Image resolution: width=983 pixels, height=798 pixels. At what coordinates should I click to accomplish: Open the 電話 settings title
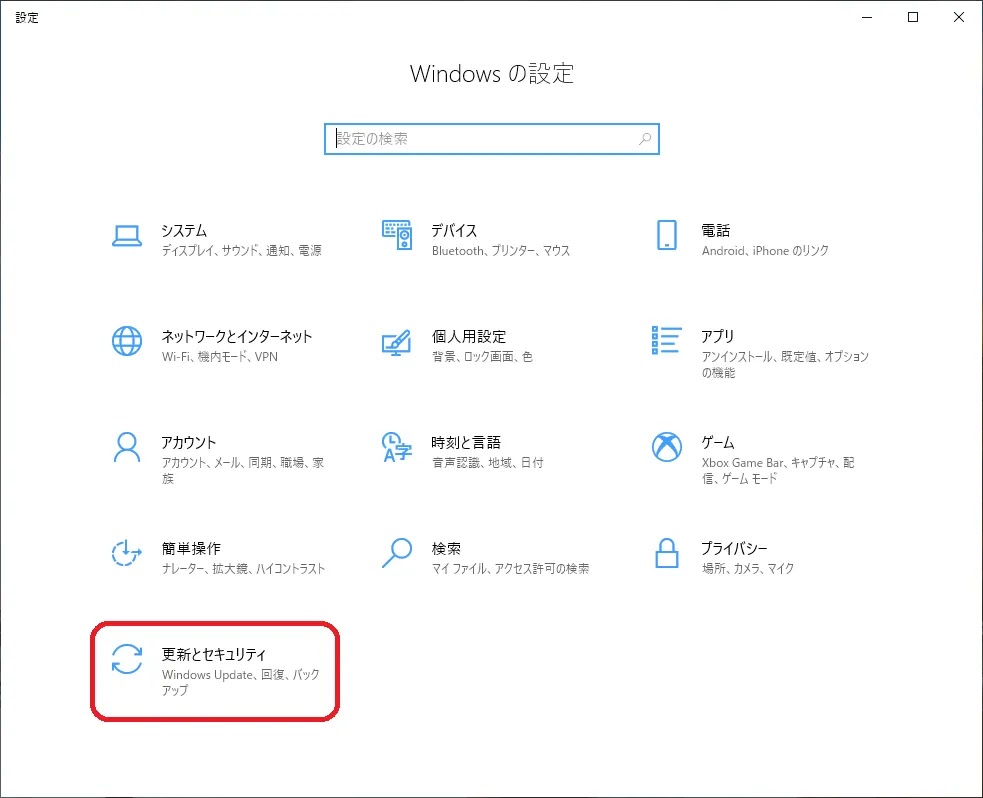point(716,230)
